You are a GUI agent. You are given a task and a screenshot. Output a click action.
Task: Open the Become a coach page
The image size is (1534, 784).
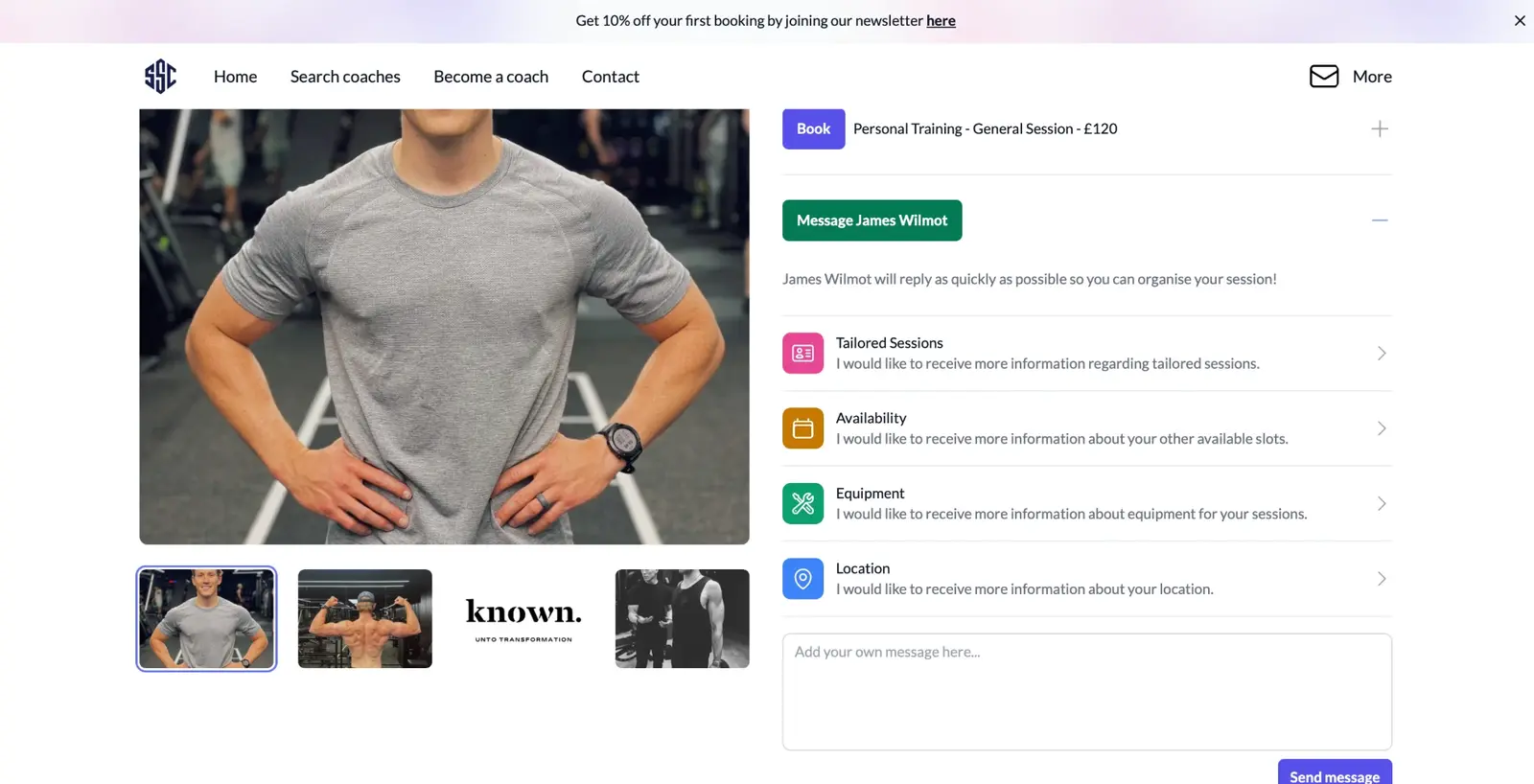point(491,77)
